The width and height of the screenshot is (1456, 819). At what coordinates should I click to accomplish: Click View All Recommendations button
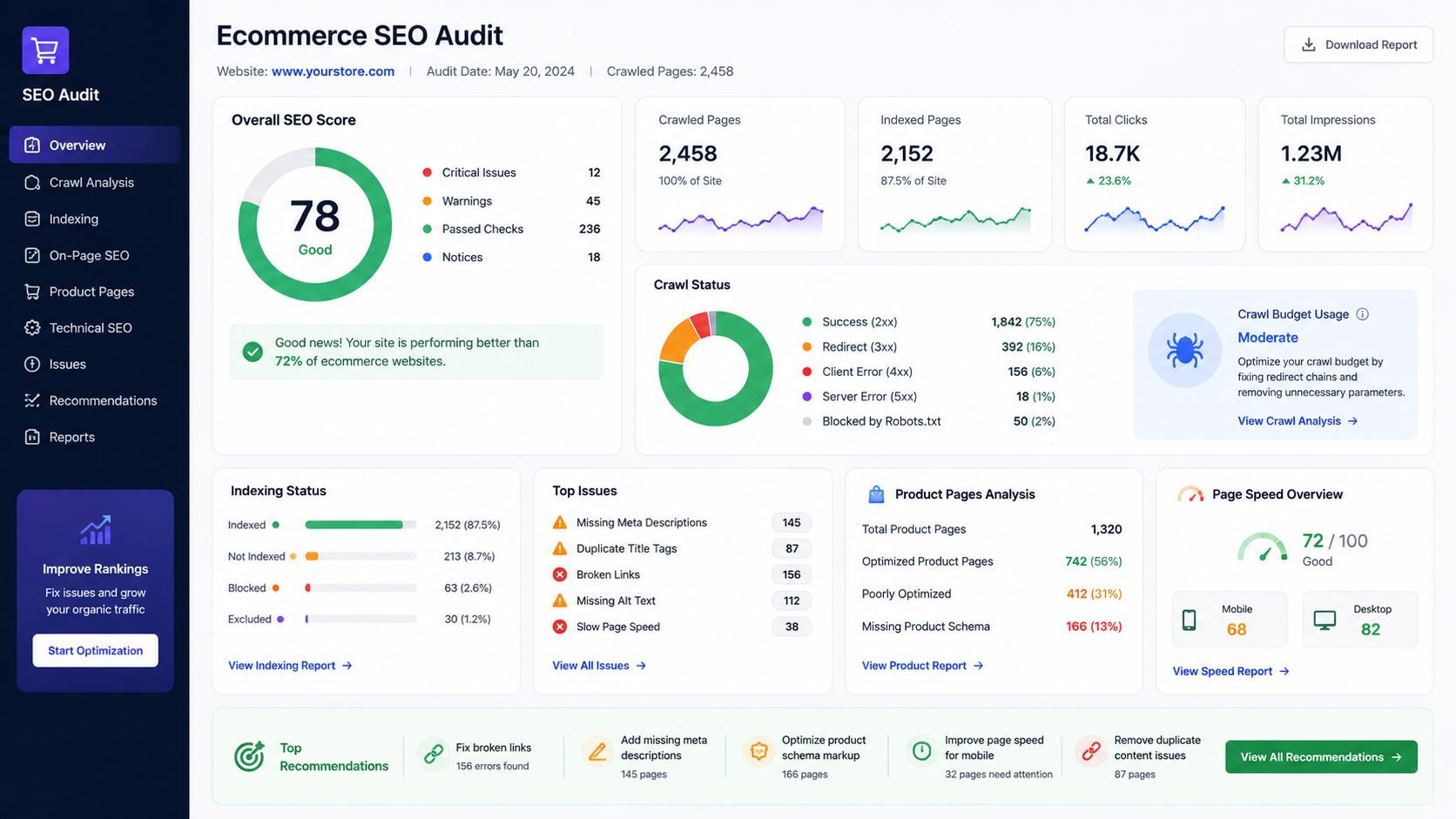click(1321, 756)
